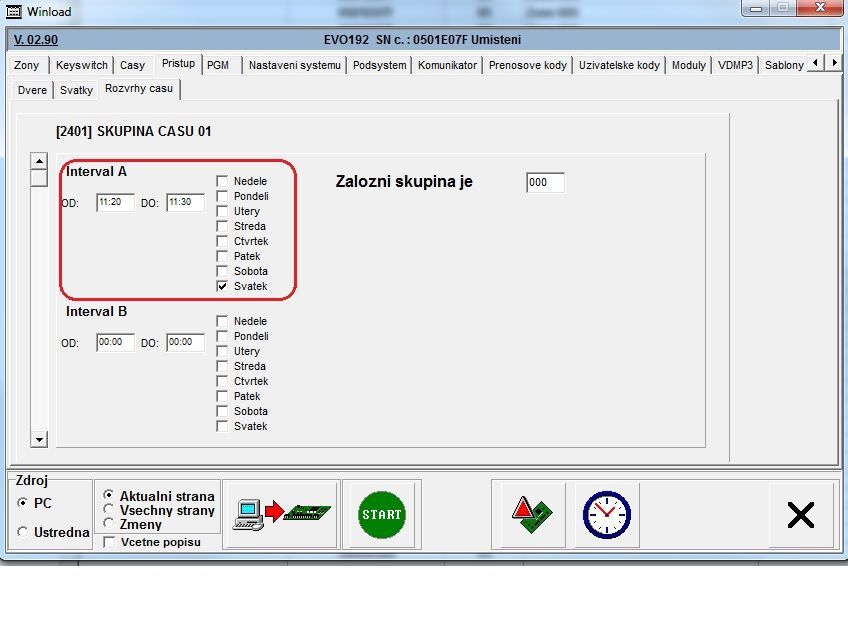The height and width of the screenshot is (641, 848).
Task: Click the PC-to-panel transfer icon
Action: point(281,513)
